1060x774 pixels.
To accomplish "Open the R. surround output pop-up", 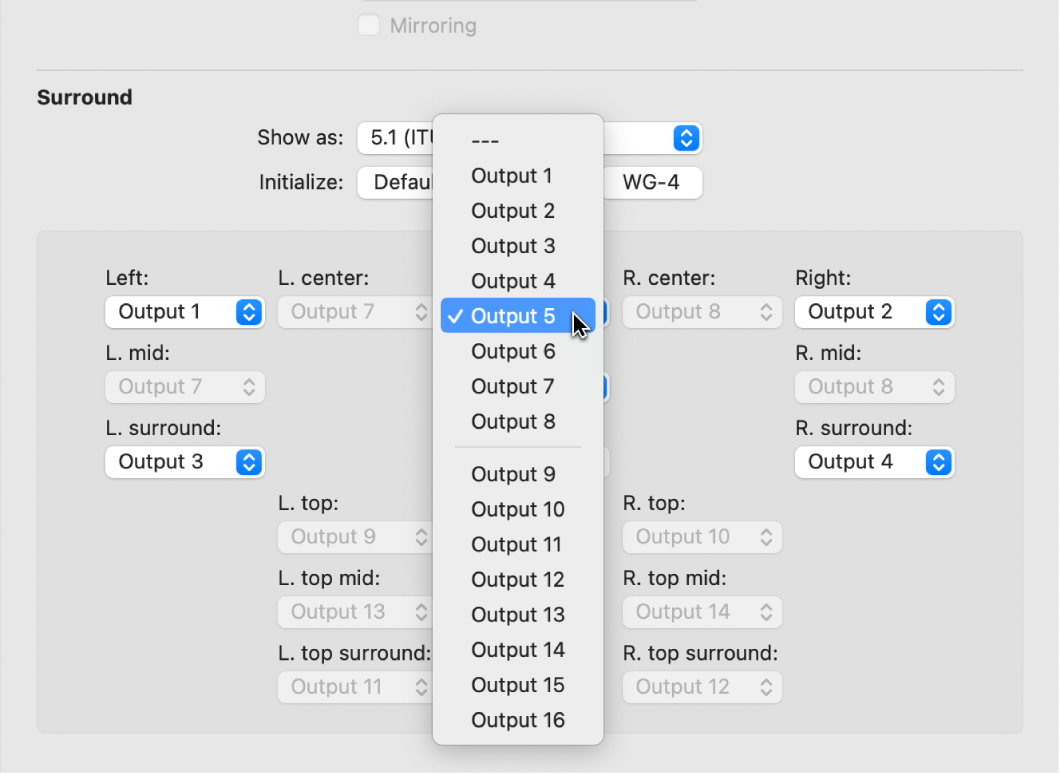I will coord(874,462).
